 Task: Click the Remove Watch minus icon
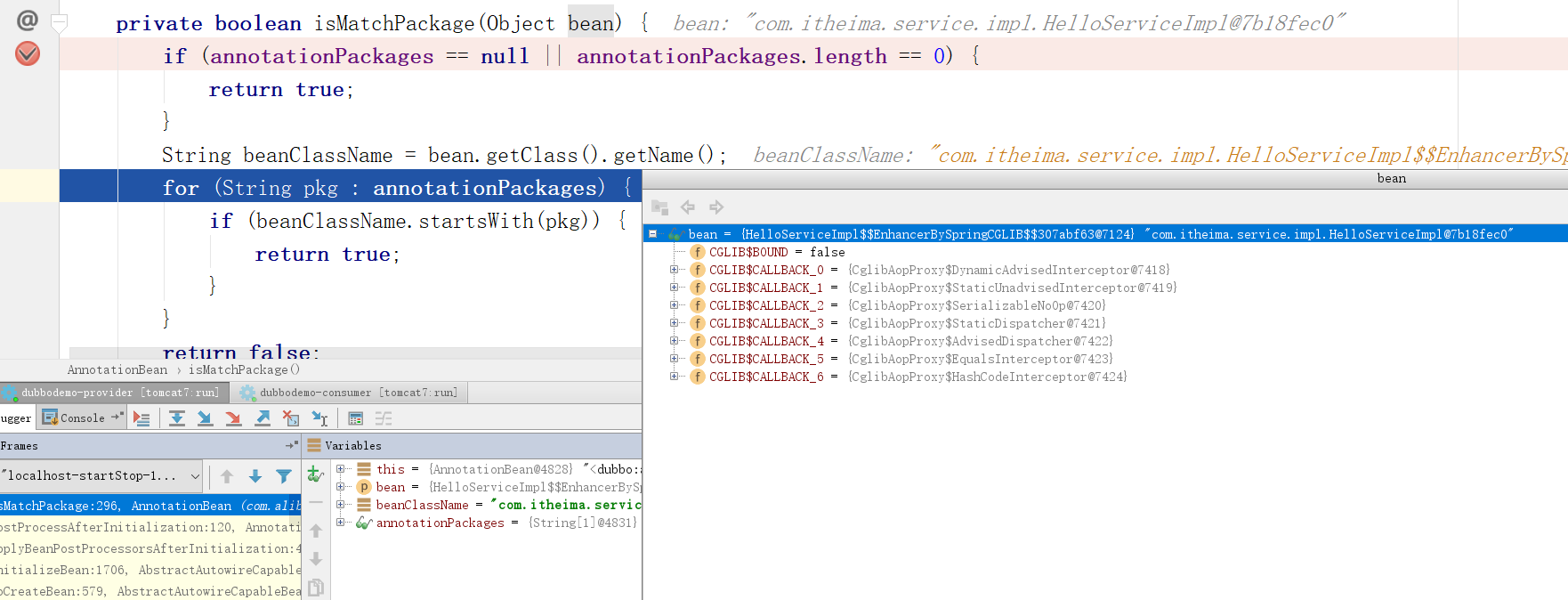coord(316,502)
